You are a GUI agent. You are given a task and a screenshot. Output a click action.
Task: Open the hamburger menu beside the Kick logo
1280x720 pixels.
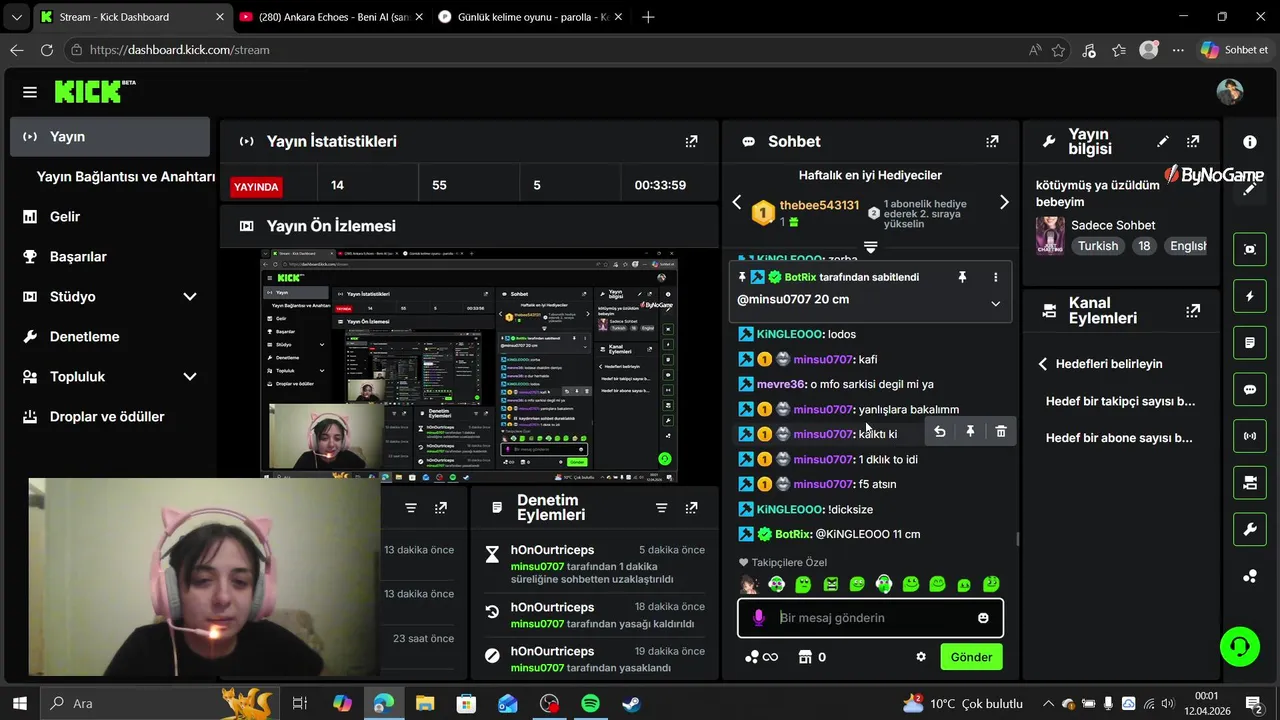point(30,92)
